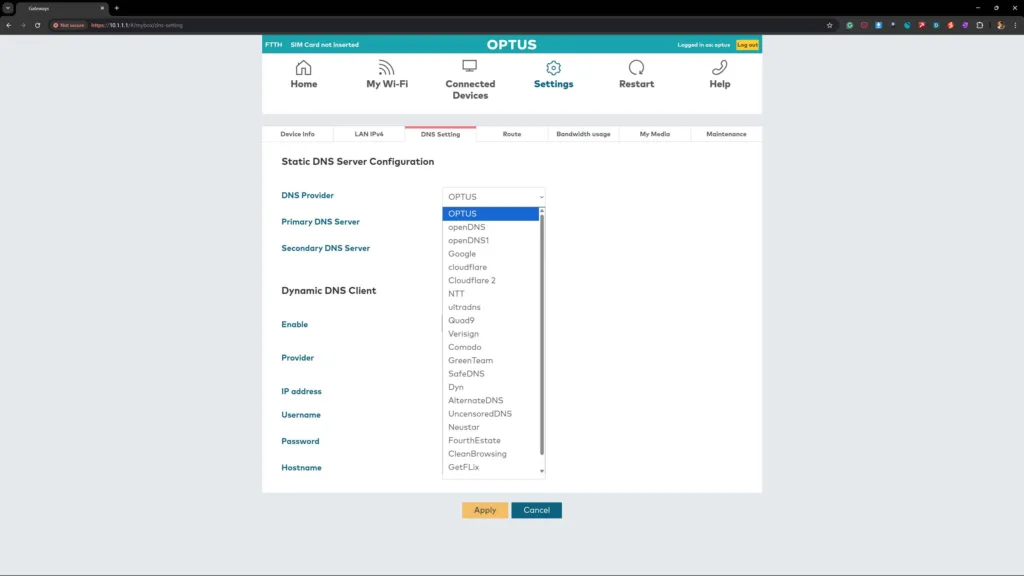
Task: Open the Chrome profile avatar
Action: [x=1000, y=25]
